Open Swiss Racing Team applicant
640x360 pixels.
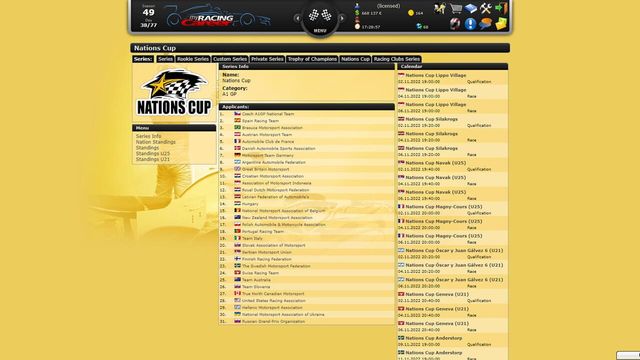(x=260, y=273)
